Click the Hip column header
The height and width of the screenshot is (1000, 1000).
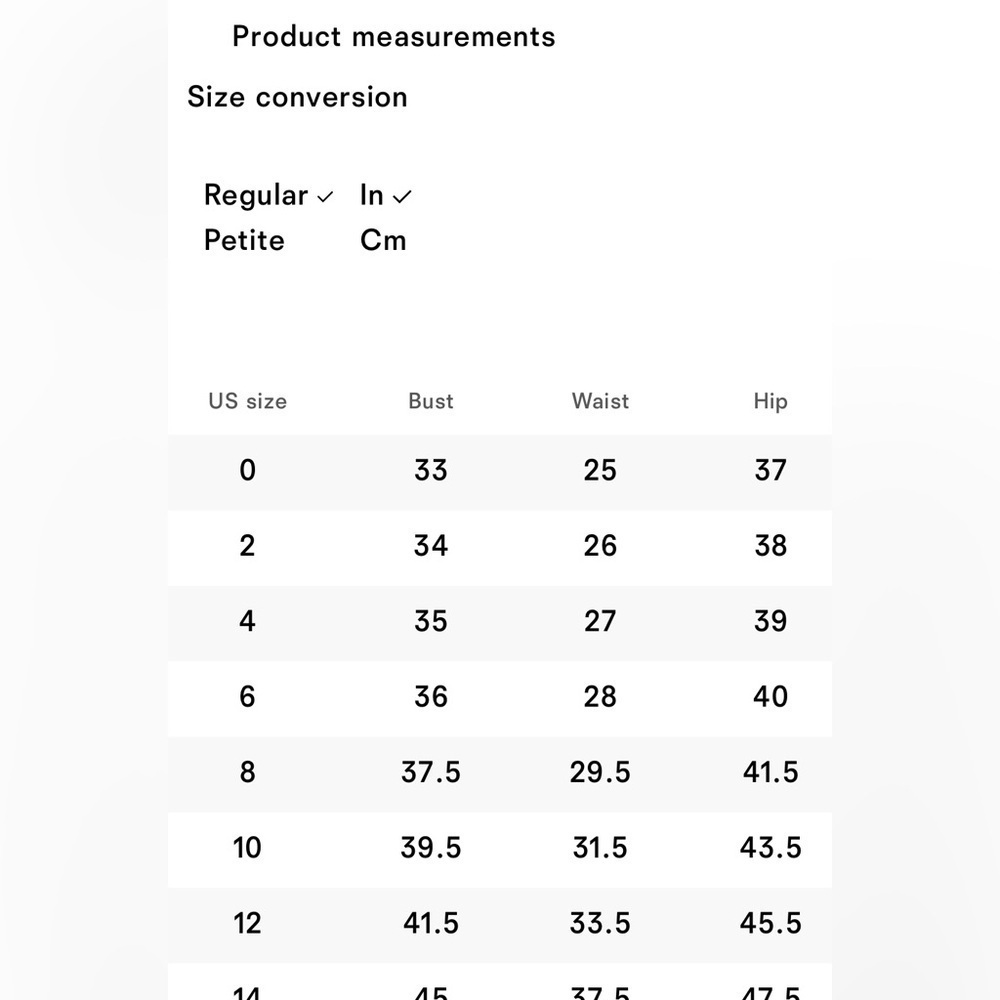pos(770,402)
